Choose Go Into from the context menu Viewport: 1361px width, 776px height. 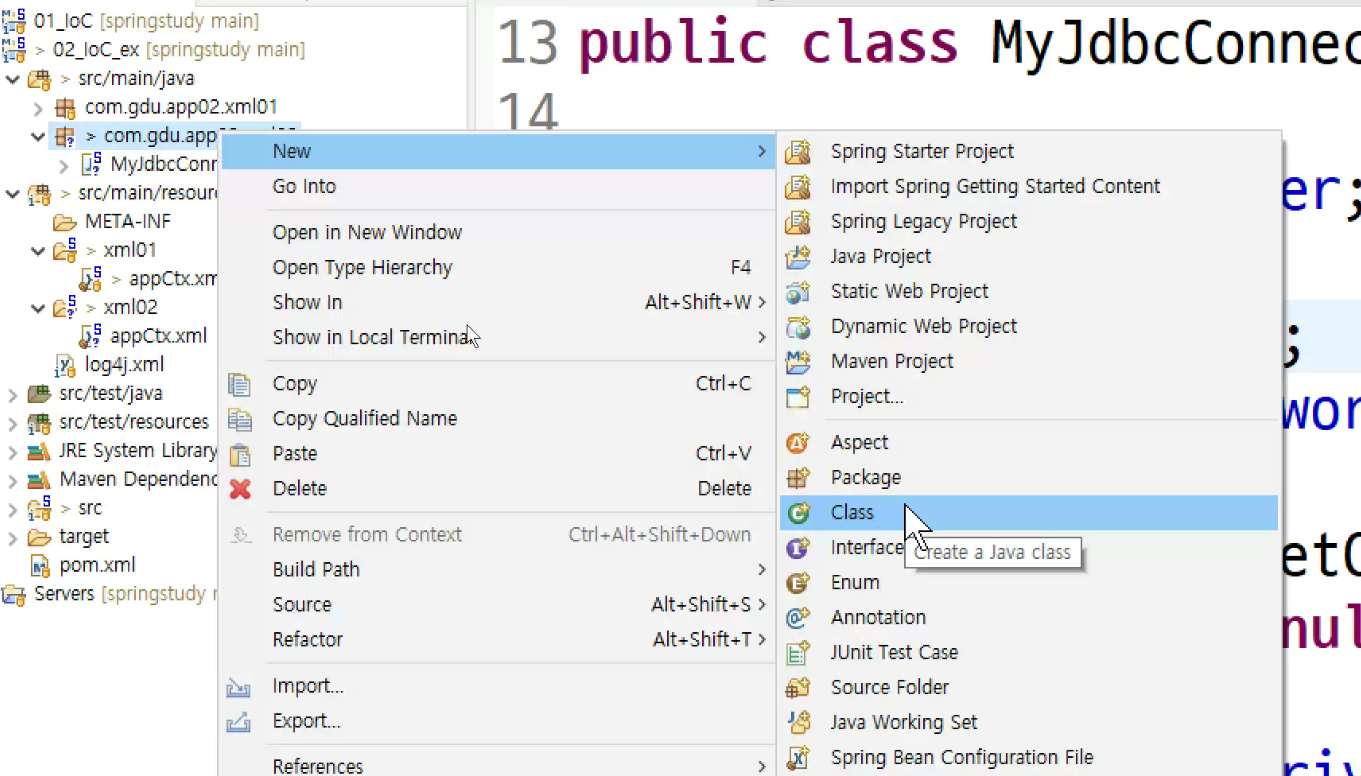[498, 186]
